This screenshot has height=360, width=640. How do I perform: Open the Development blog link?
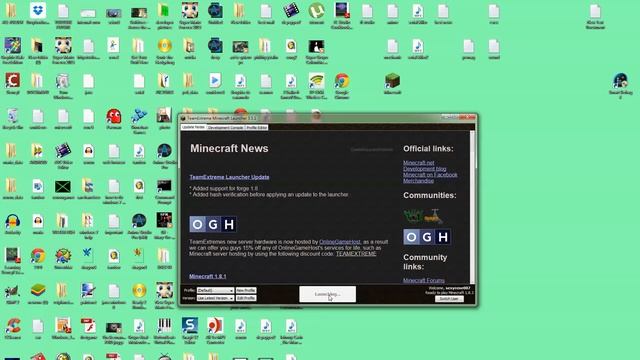[424, 169]
